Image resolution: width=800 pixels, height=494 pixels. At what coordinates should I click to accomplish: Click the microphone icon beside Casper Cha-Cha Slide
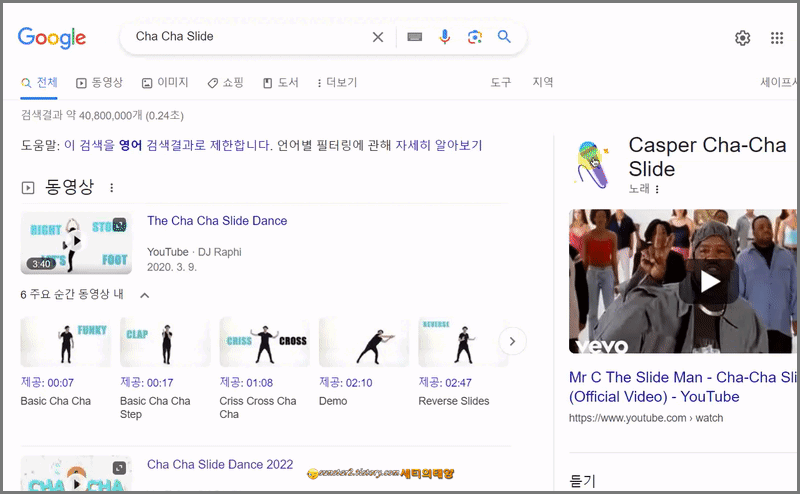592,164
